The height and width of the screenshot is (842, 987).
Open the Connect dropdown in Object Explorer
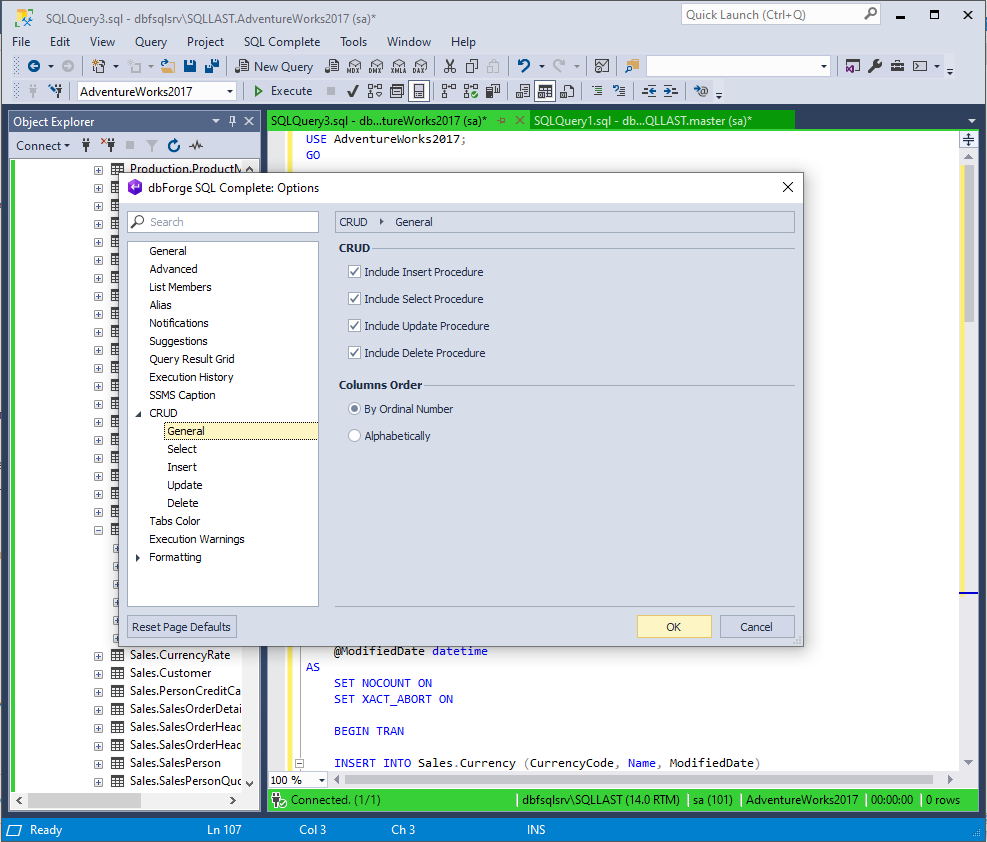tap(43, 145)
